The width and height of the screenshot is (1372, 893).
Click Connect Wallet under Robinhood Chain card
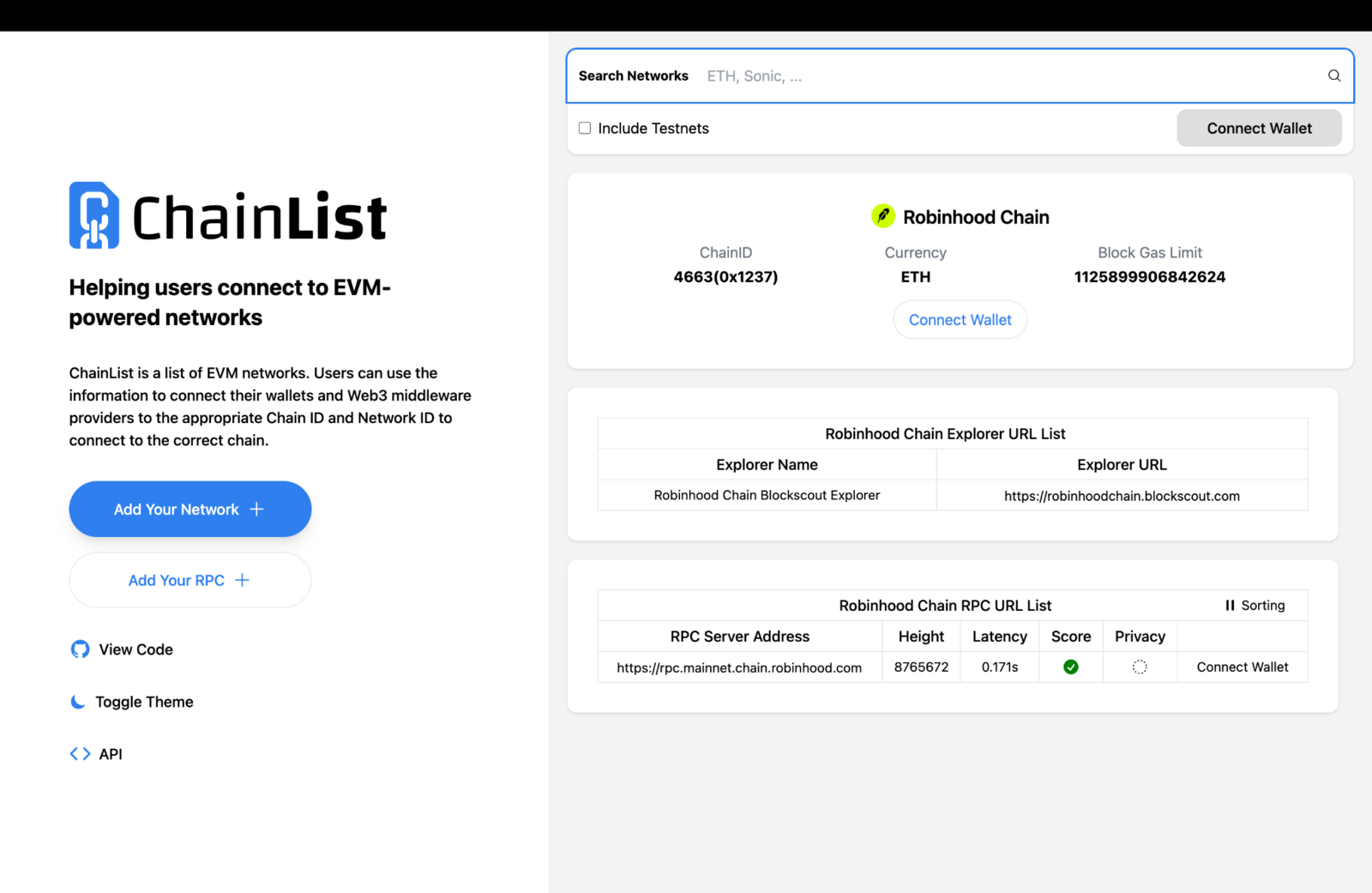[960, 320]
